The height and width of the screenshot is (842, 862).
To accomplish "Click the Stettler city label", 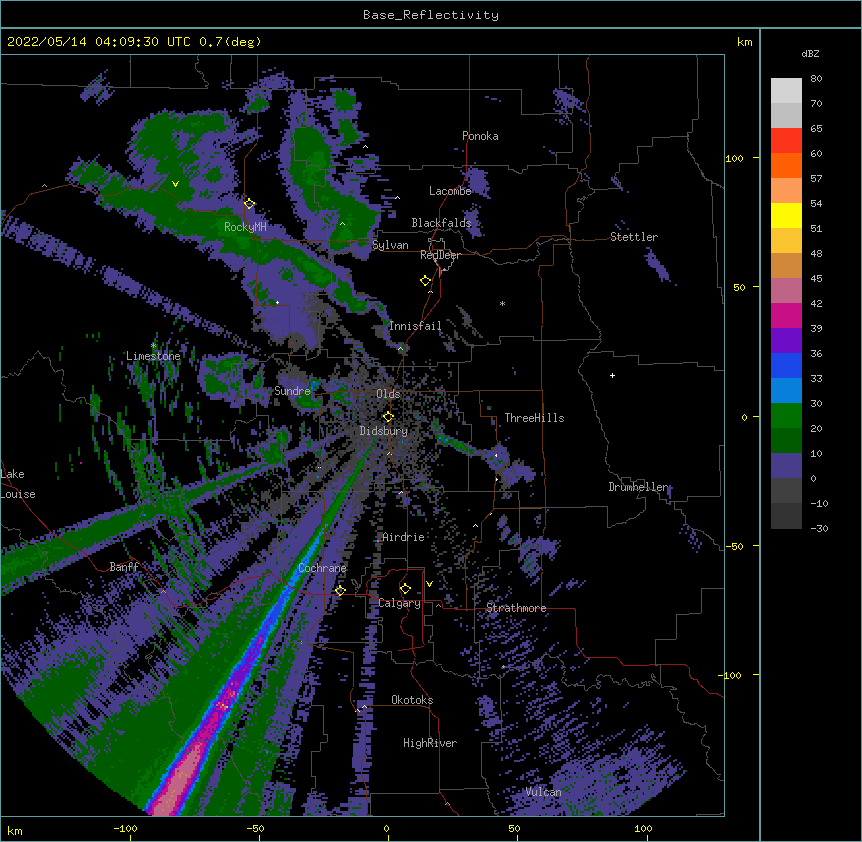I will coord(634,237).
